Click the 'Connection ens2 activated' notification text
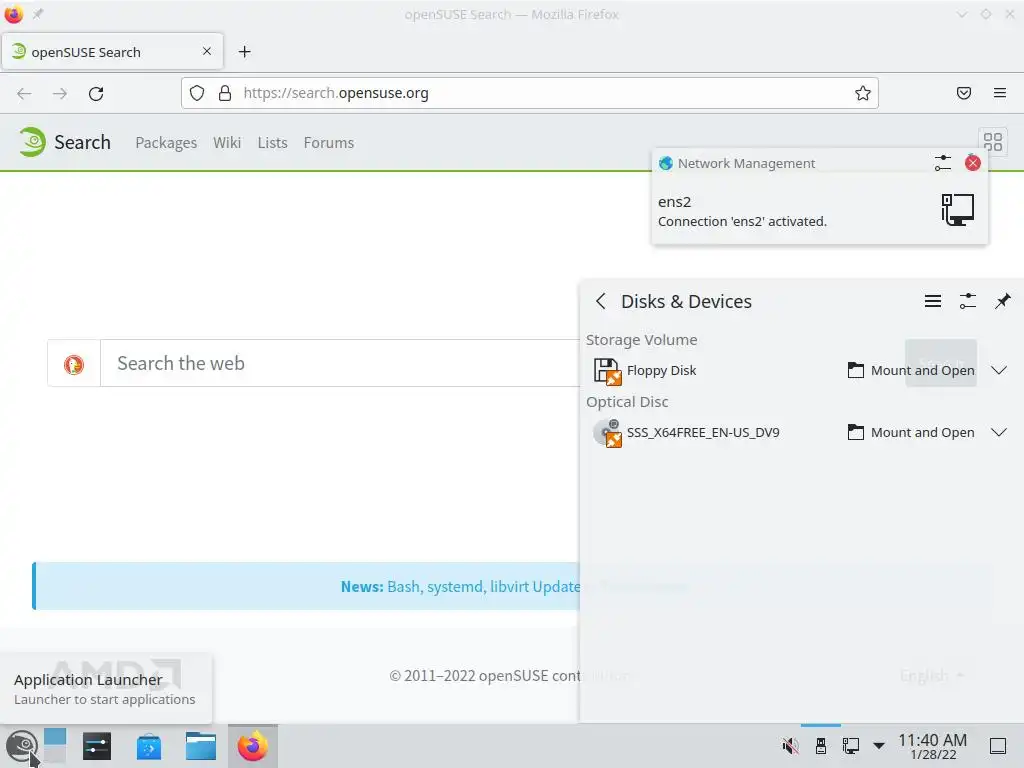This screenshot has height=768, width=1024. 743,221
